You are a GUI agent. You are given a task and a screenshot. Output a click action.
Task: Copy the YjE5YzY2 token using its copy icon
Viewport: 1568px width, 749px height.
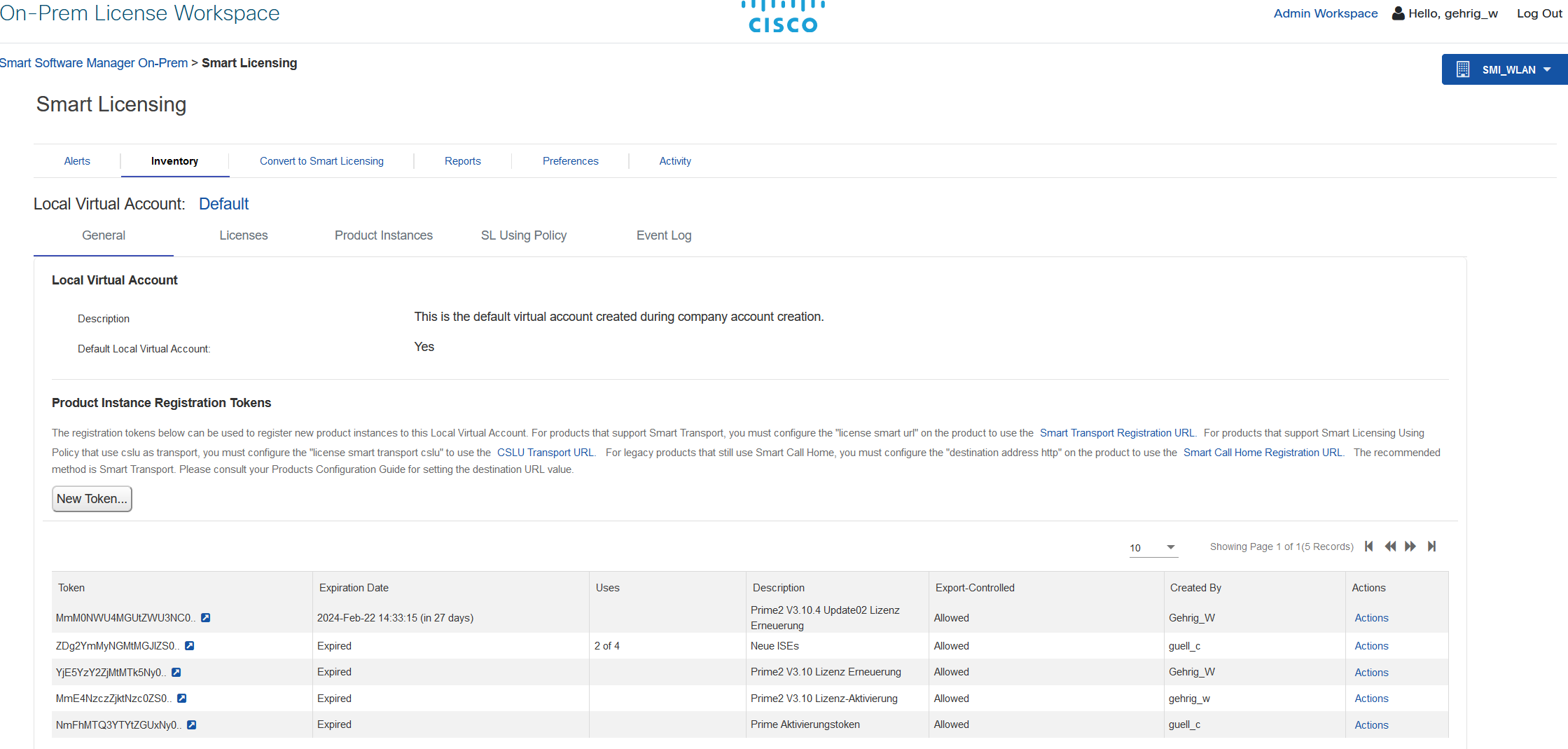176,672
